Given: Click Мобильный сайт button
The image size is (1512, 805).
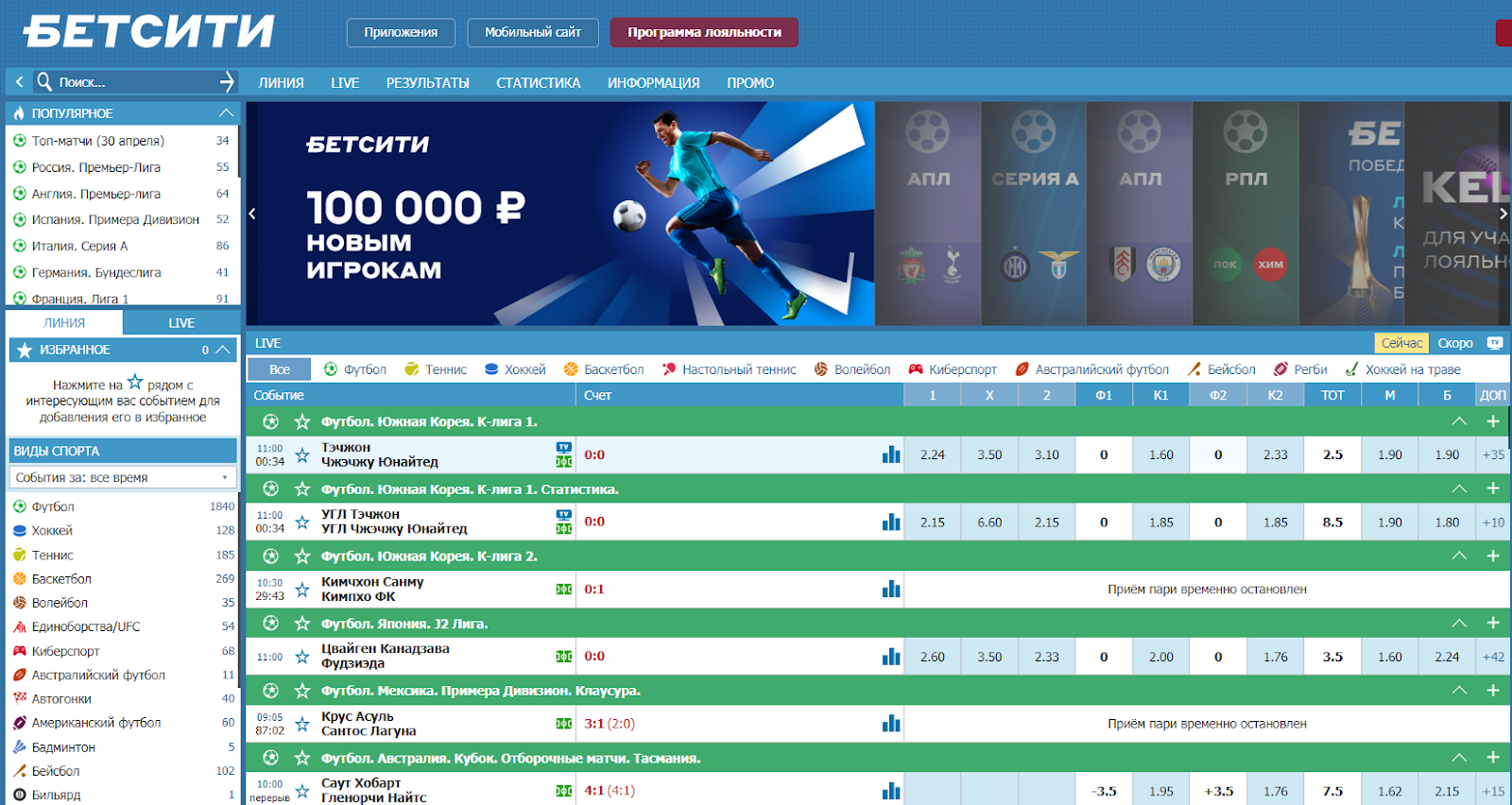Looking at the screenshot, I should tap(533, 32).
